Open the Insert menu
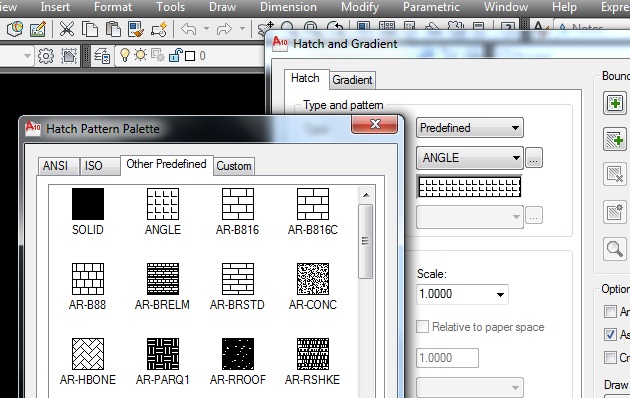Image resolution: width=630 pixels, height=398 pixels. [55, 7]
